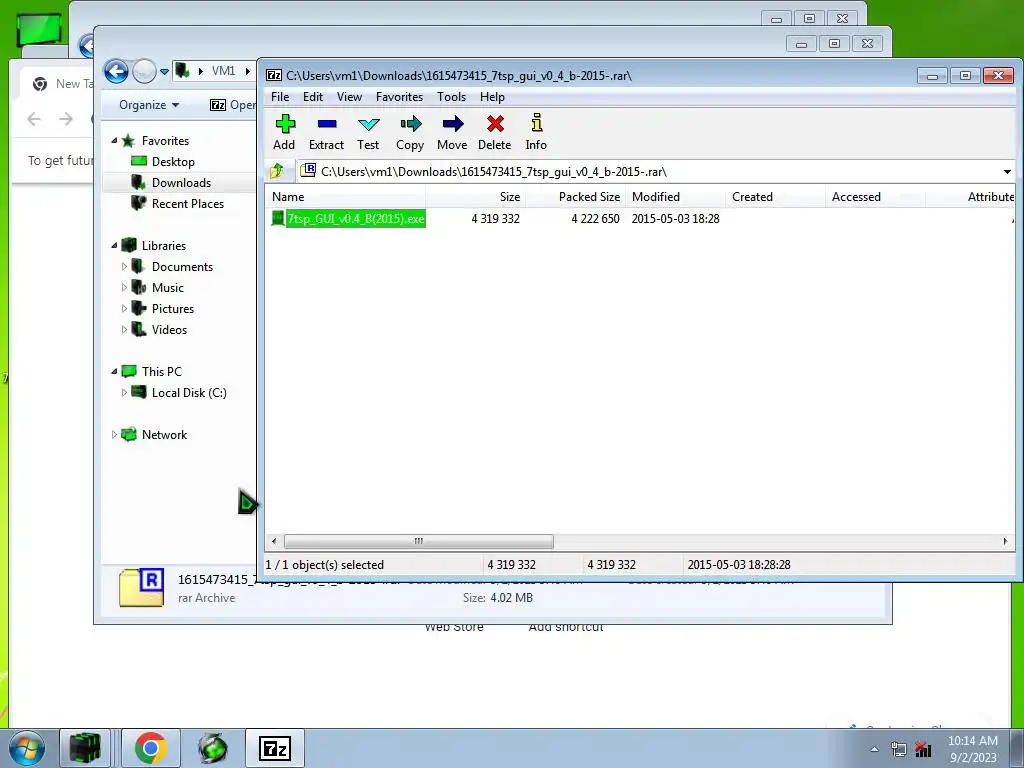Click the modified date 2015-05-03 18:28 cell

[x=675, y=219]
